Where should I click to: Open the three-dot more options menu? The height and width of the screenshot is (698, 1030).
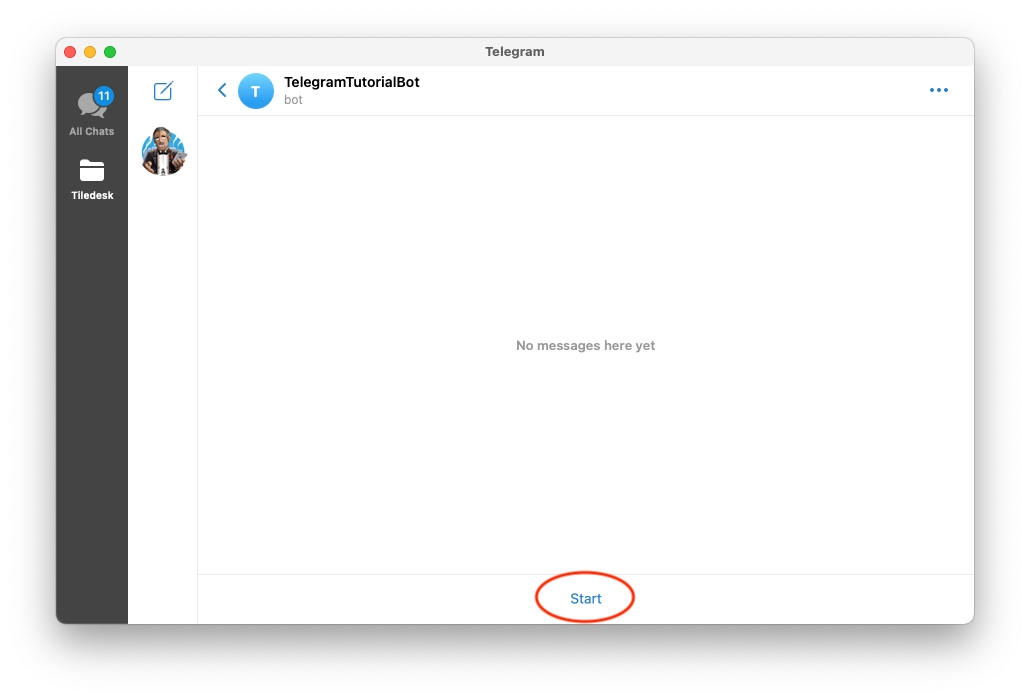click(939, 90)
